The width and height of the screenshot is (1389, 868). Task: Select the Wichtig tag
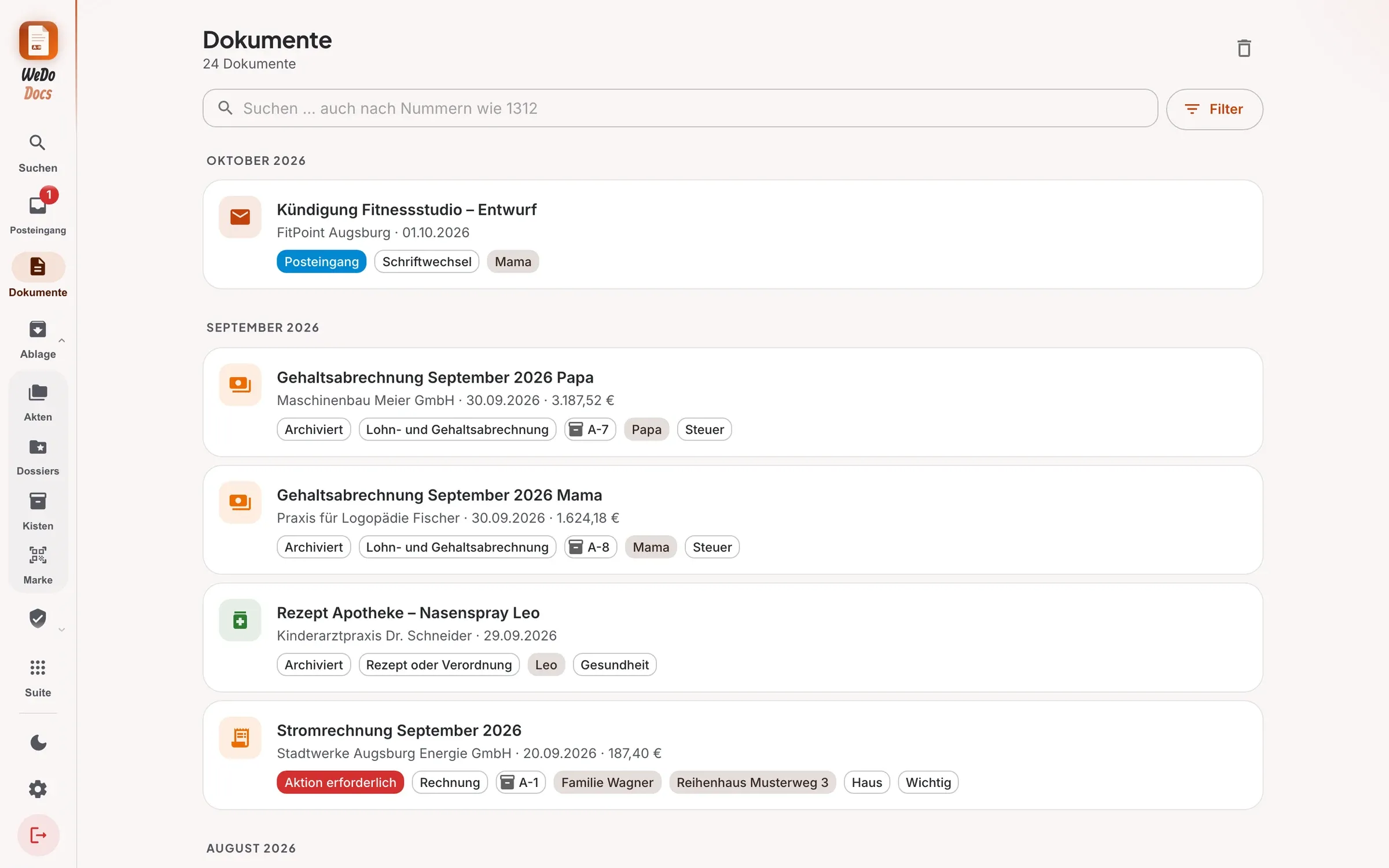coord(928,782)
